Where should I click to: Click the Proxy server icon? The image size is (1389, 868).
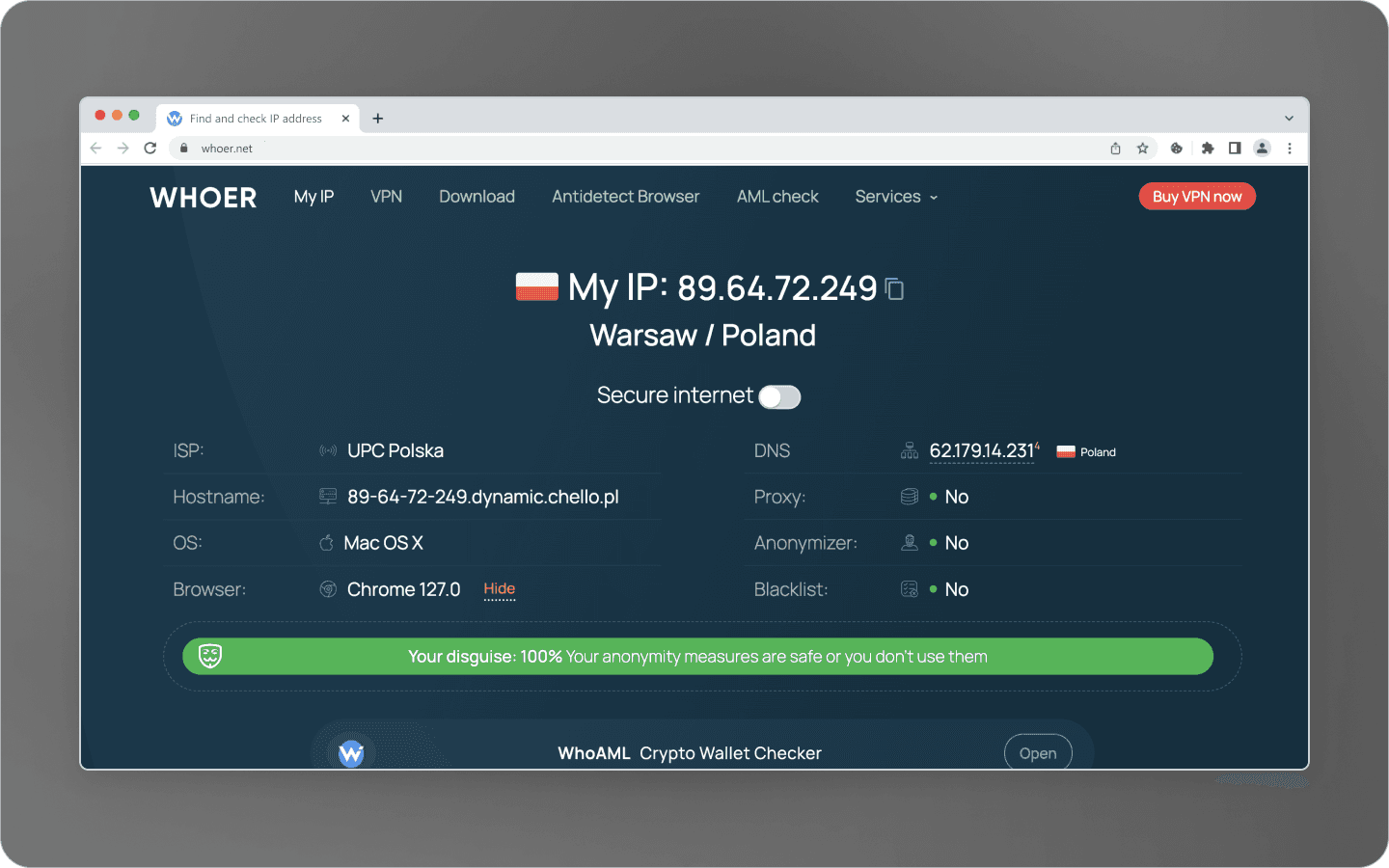pyautogui.click(x=910, y=497)
